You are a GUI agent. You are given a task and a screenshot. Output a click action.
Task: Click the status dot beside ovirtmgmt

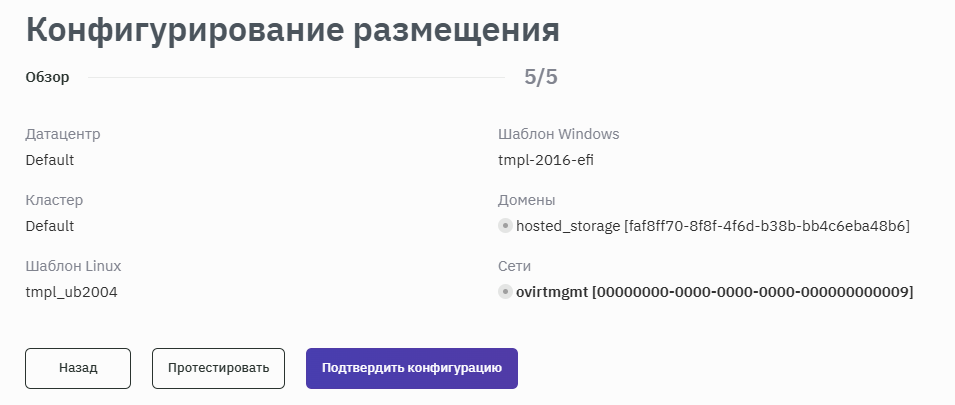505,292
